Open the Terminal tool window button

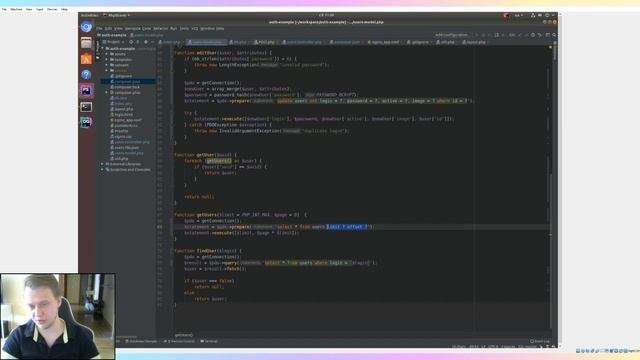[x=209, y=341]
